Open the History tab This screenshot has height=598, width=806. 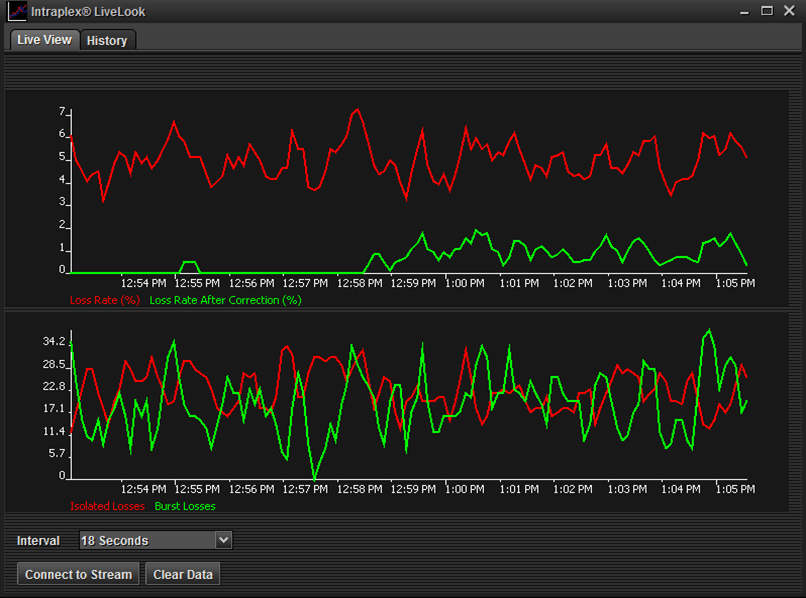pos(107,41)
